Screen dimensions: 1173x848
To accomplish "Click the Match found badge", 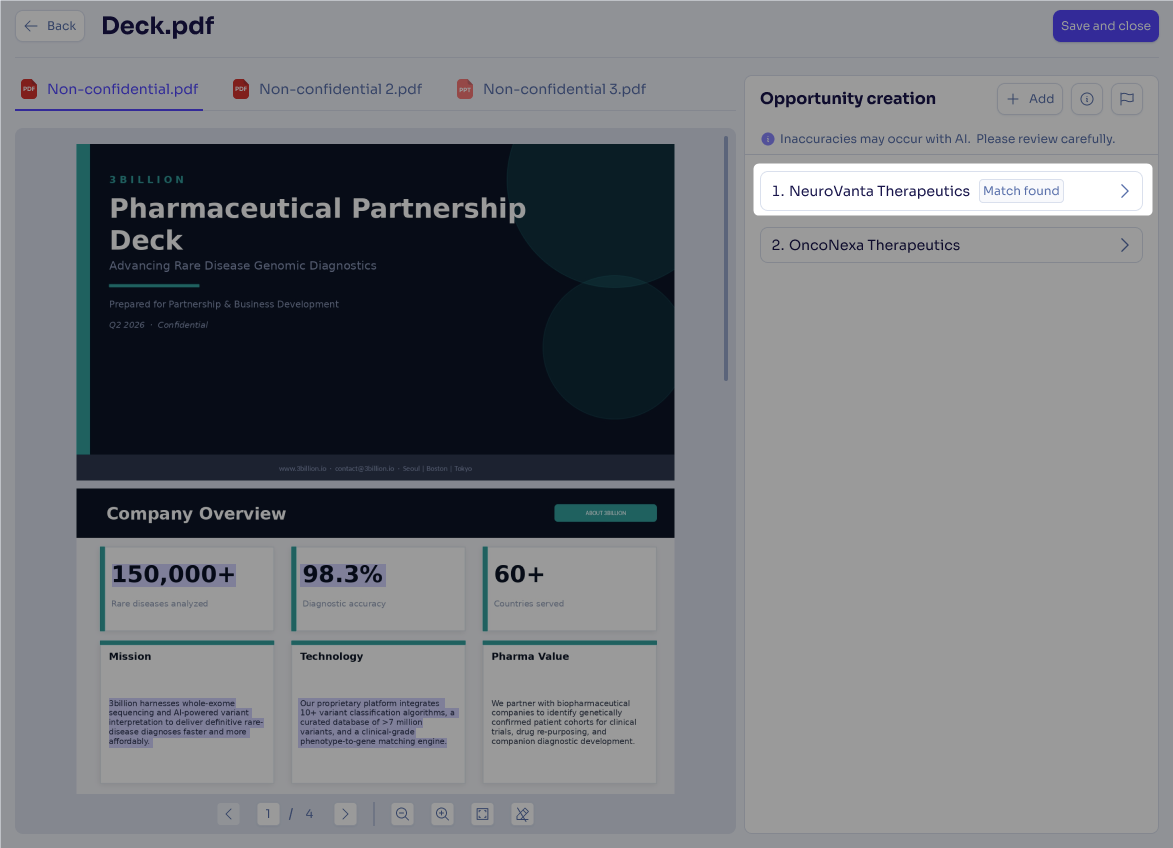I will pyautogui.click(x=1020, y=191).
